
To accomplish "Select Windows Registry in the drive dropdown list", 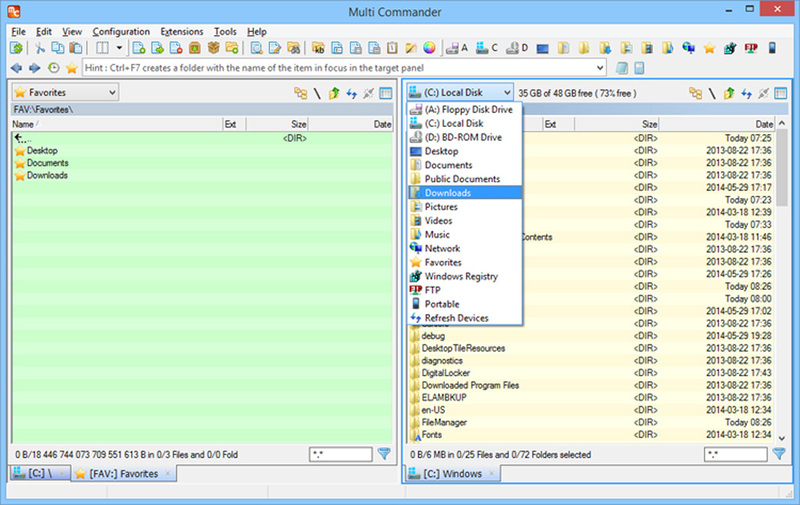I will point(465,276).
